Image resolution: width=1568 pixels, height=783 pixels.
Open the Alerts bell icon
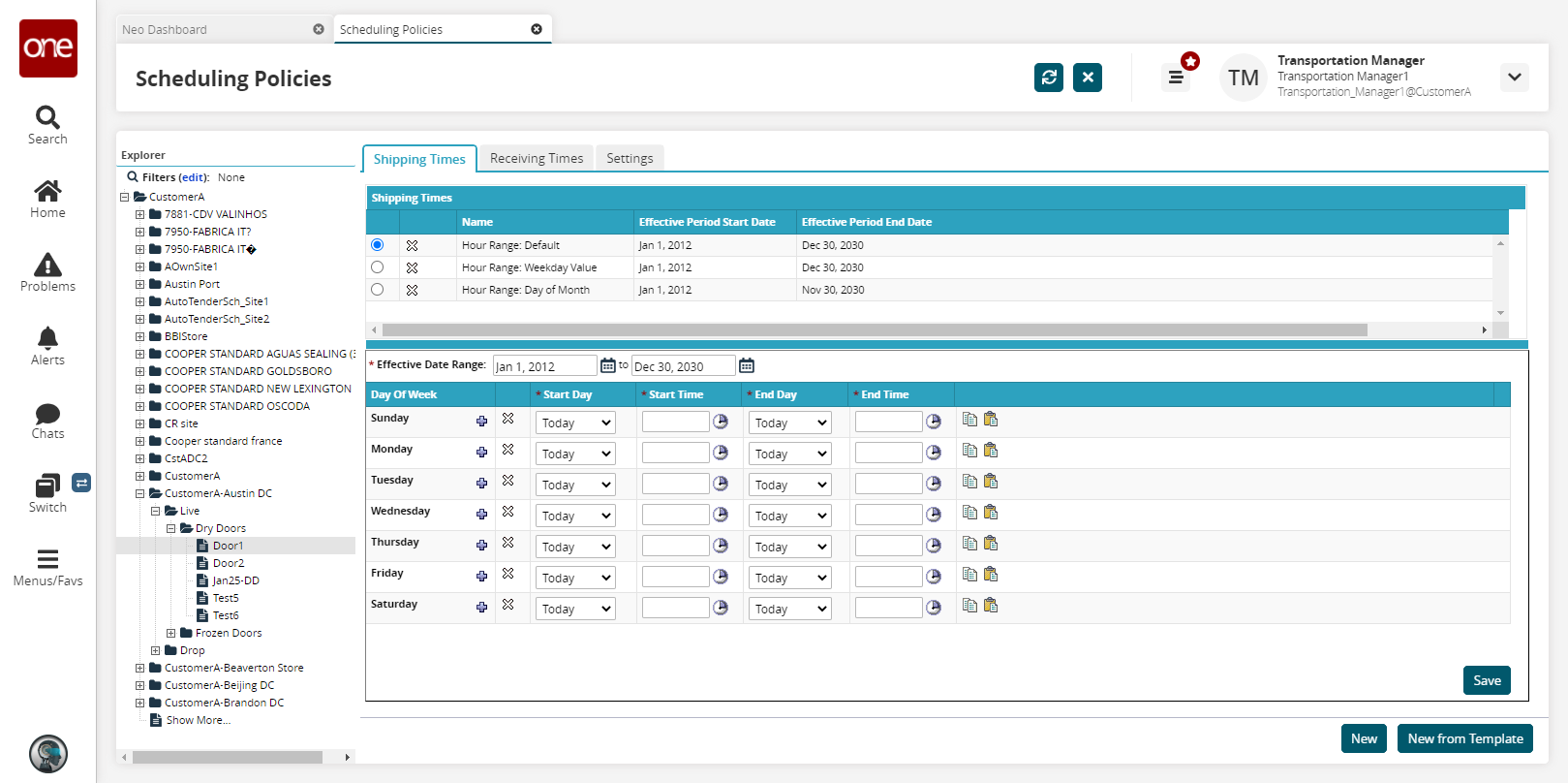click(x=47, y=346)
